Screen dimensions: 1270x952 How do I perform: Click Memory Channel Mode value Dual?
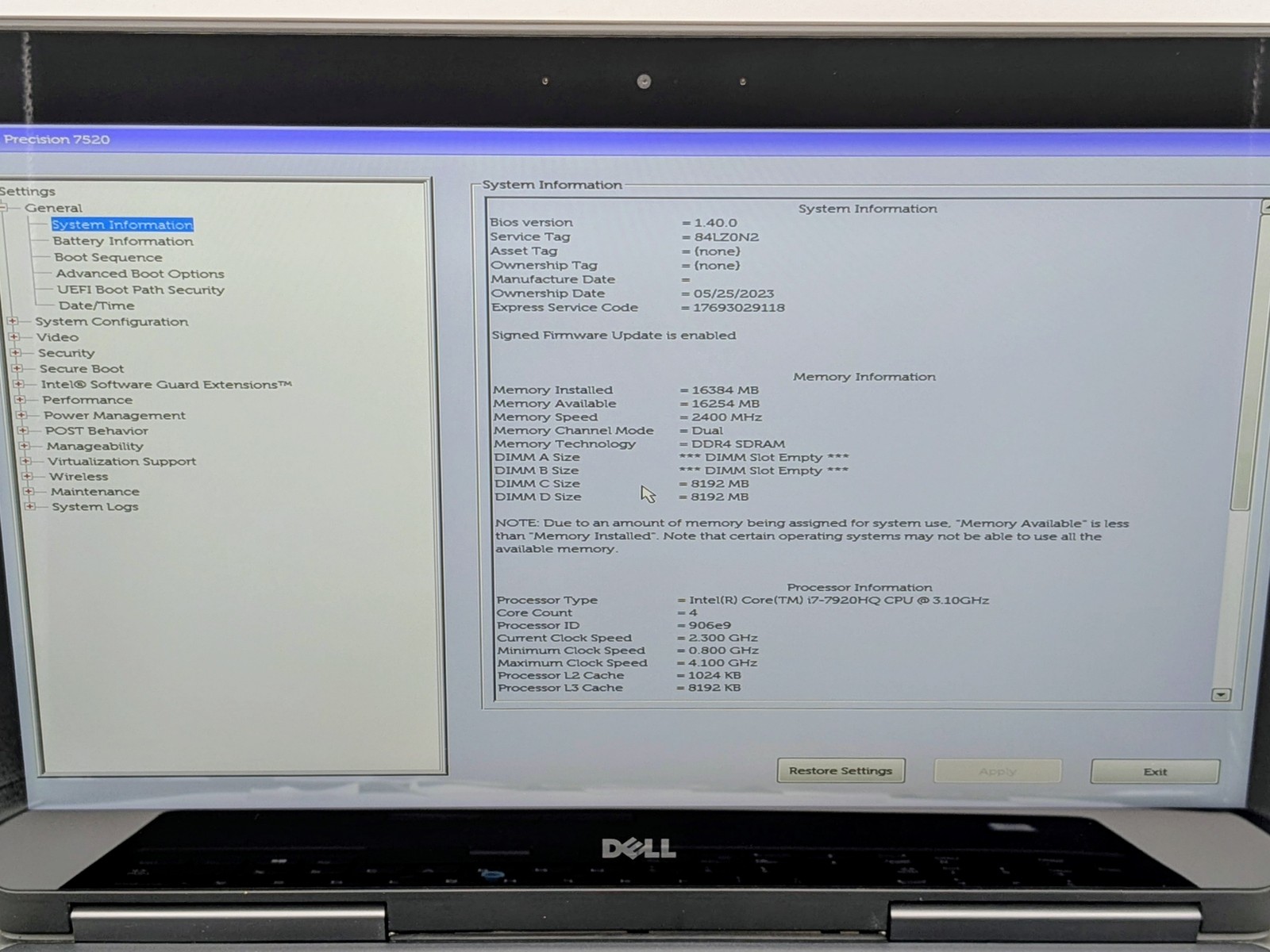pos(707,431)
